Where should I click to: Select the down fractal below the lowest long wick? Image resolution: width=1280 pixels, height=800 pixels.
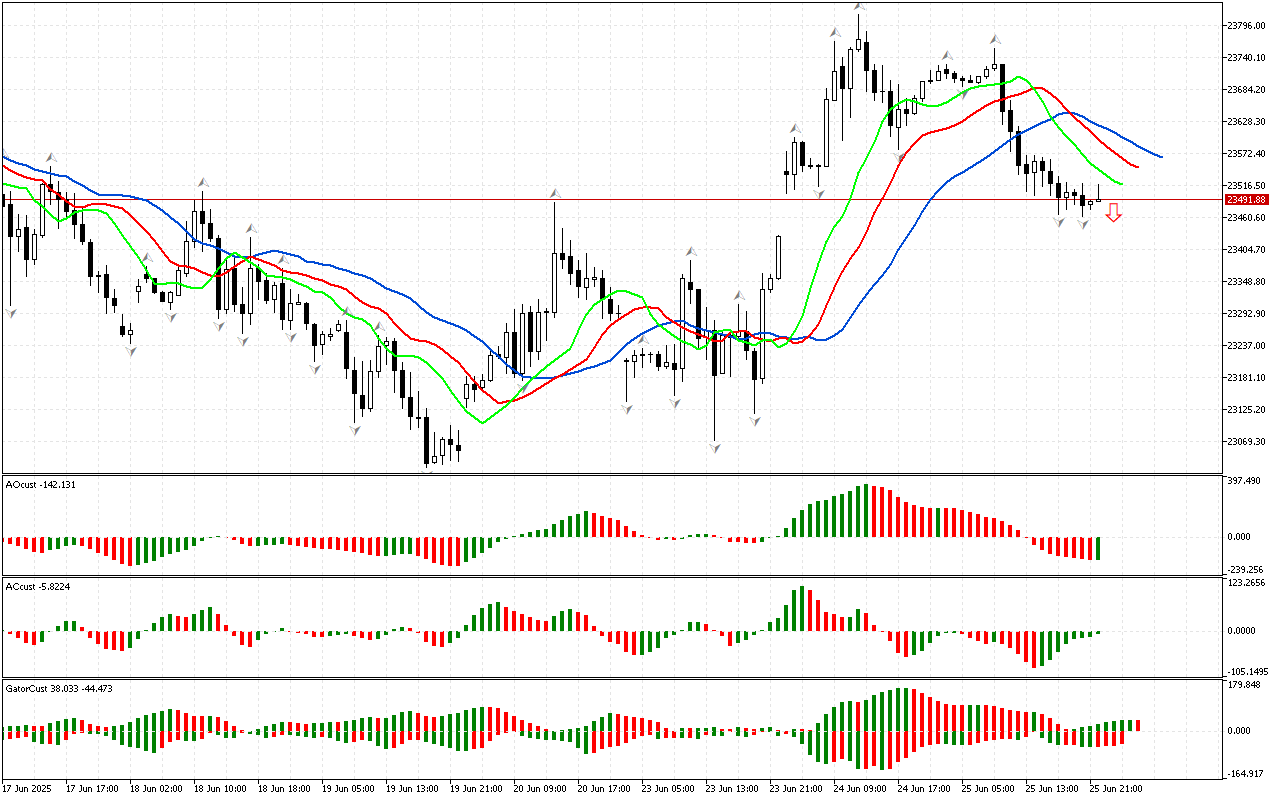[x=715, y=447]
